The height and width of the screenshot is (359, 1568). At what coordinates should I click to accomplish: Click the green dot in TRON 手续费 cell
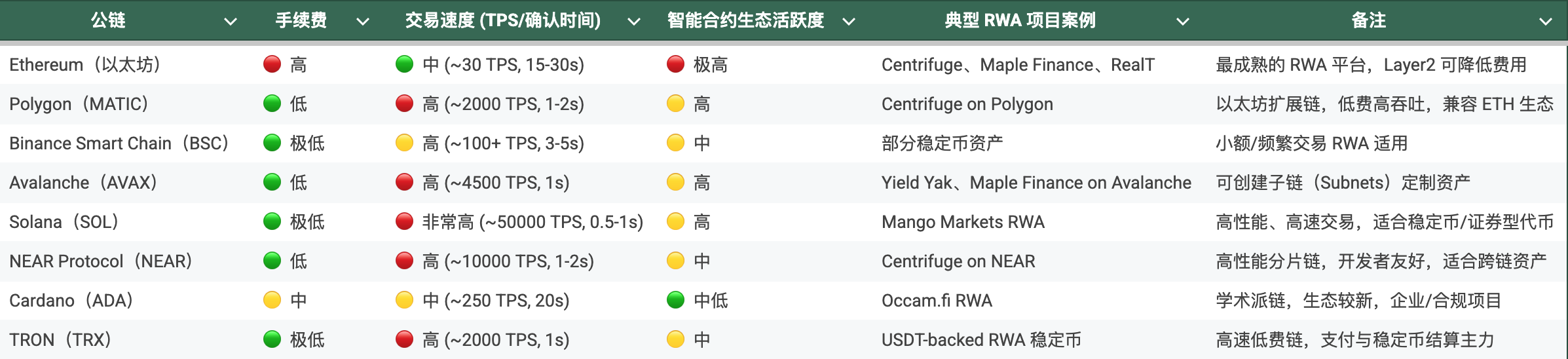pyautogui.click(x=272, y=339)
